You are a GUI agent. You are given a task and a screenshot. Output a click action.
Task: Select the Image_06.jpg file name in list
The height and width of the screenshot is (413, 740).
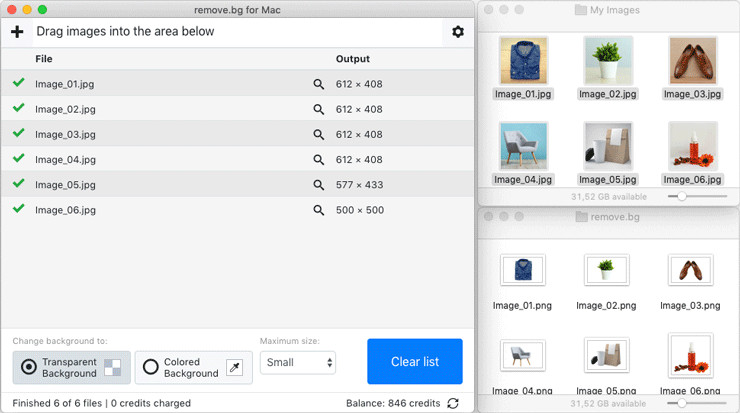(65, 210)
